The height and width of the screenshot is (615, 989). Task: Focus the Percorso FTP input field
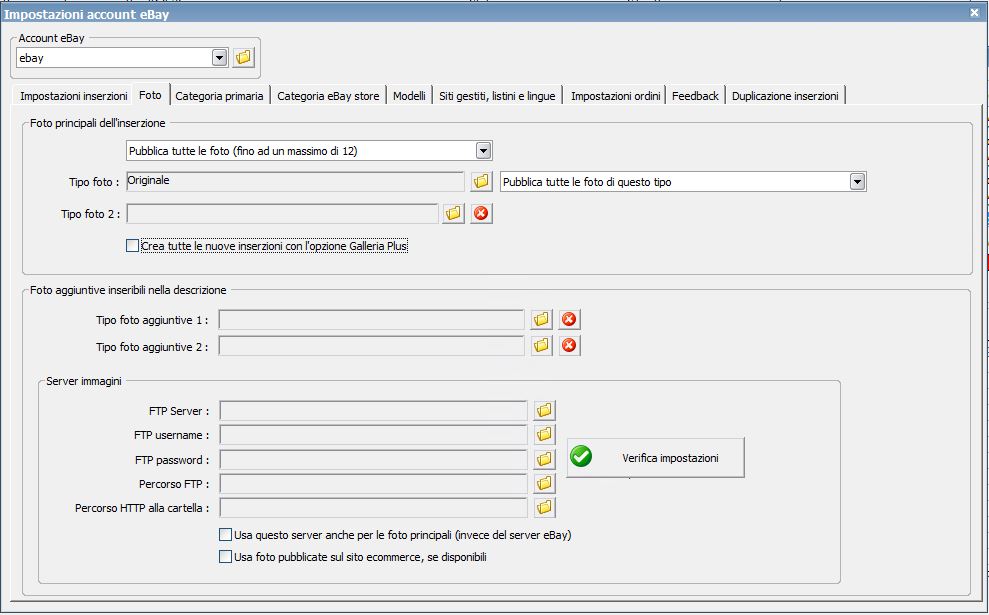pos(373,484)
